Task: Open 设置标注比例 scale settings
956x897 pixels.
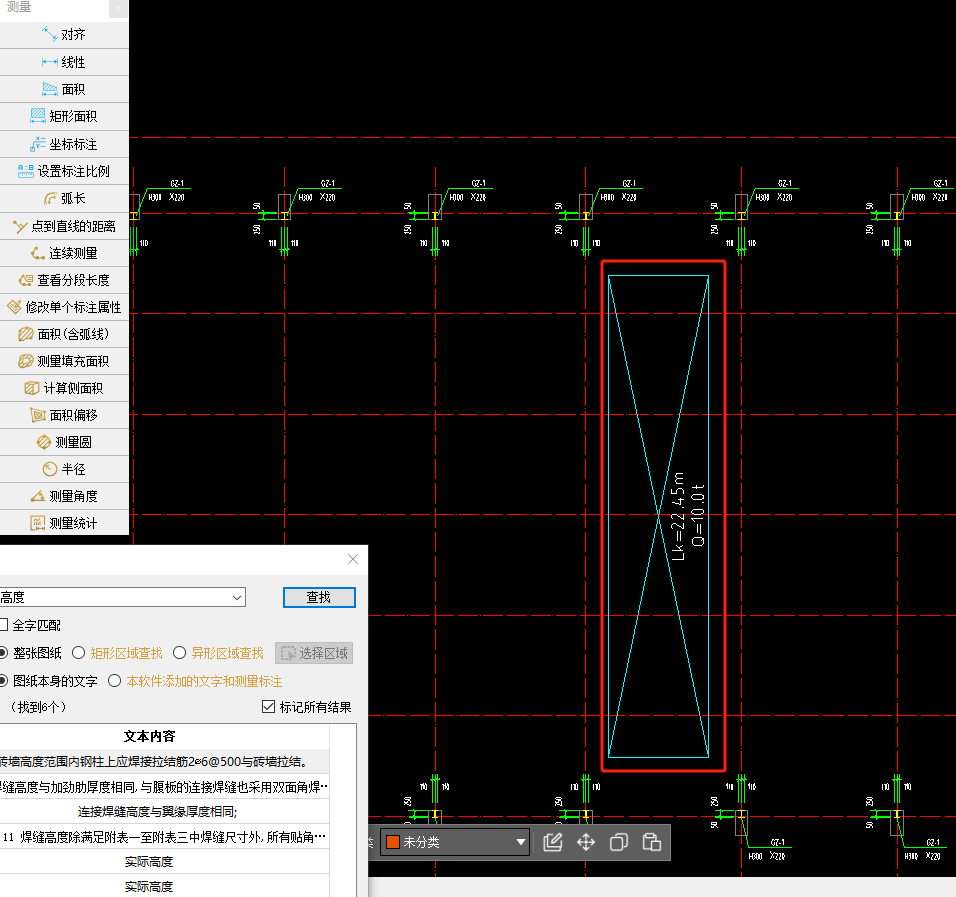Action: [x=64, y=171]
